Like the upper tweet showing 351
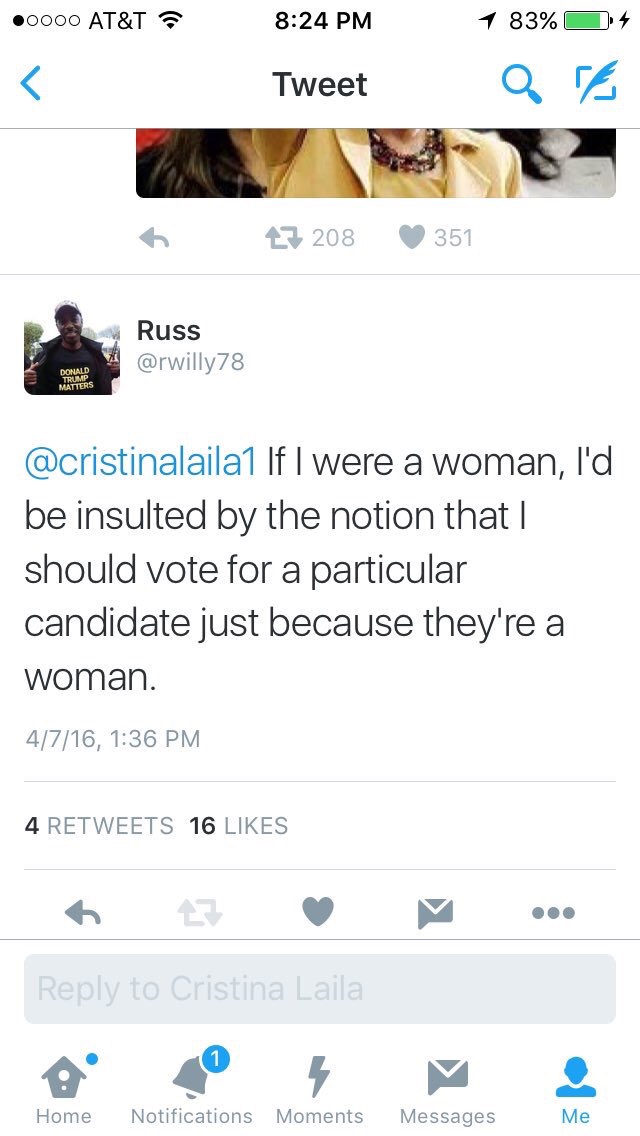Viewport: 640px width, 1136px height. (411, 237)
